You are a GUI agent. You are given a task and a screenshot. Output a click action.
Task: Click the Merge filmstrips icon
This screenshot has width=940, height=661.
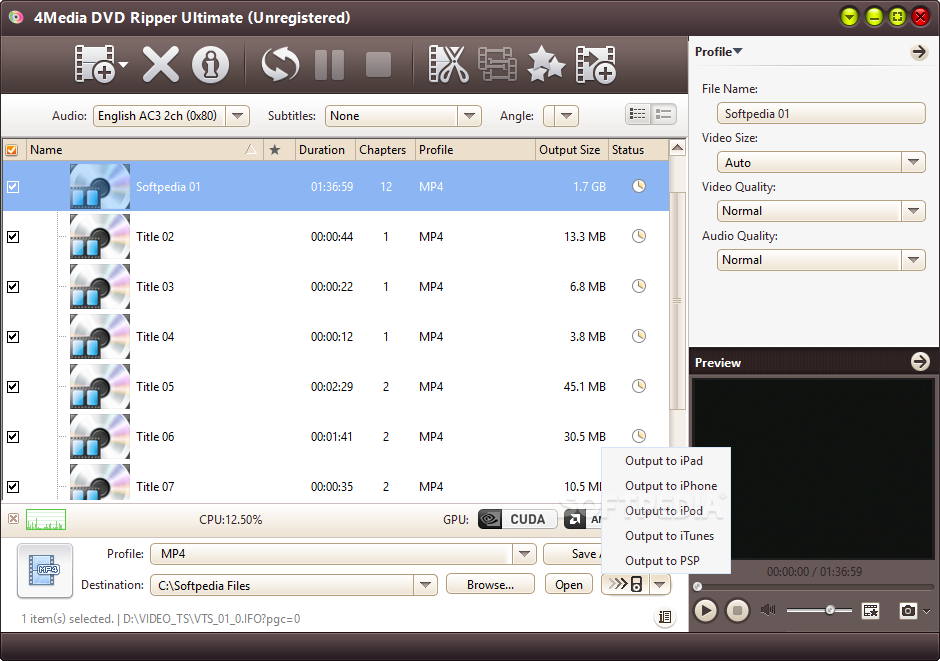tap(497, 64)
